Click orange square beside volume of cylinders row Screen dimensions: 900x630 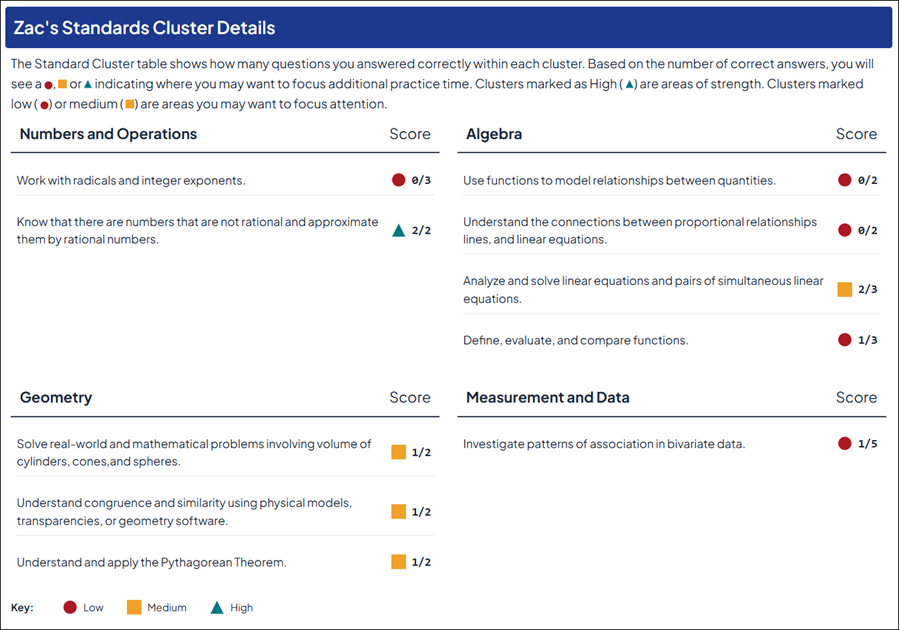(x=399, y=452)
